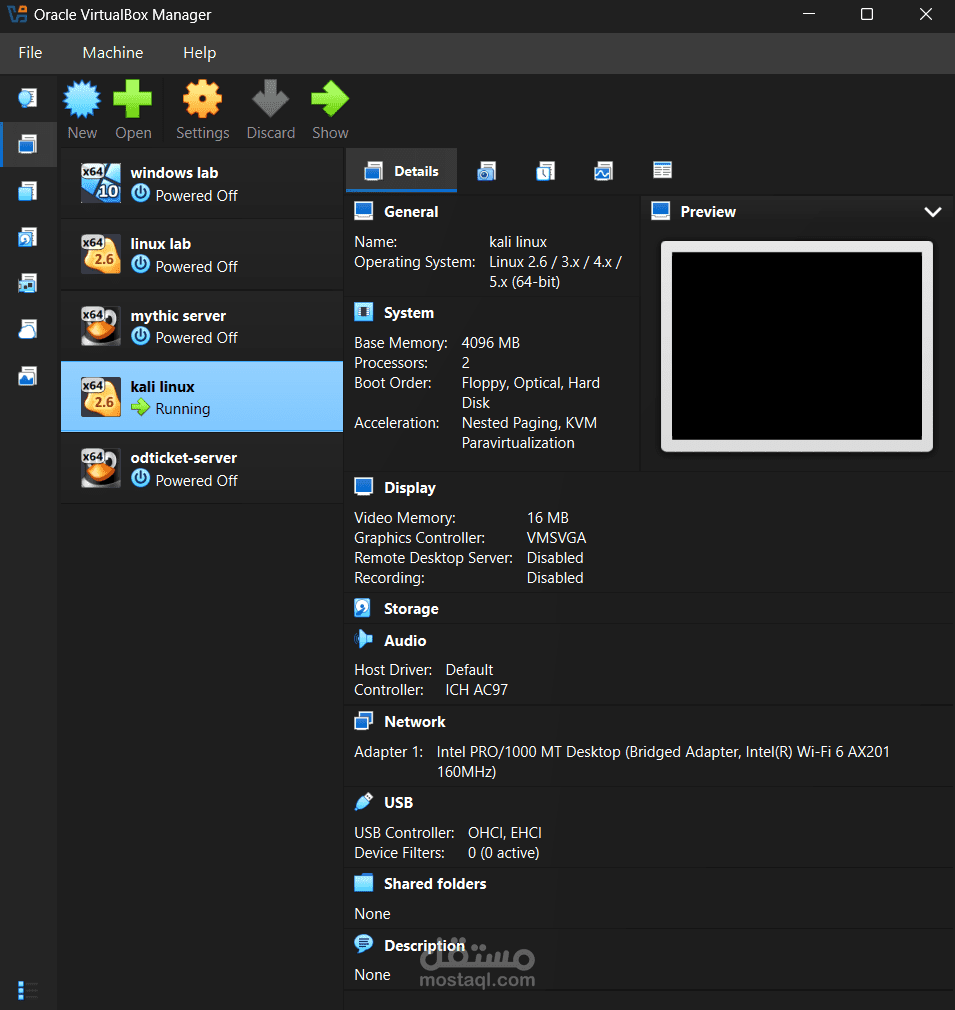Open the Home balloon icon in sidebar
Image resolution: width=955 pixels, height=1010 pixels.
click(x=27, y=98)
